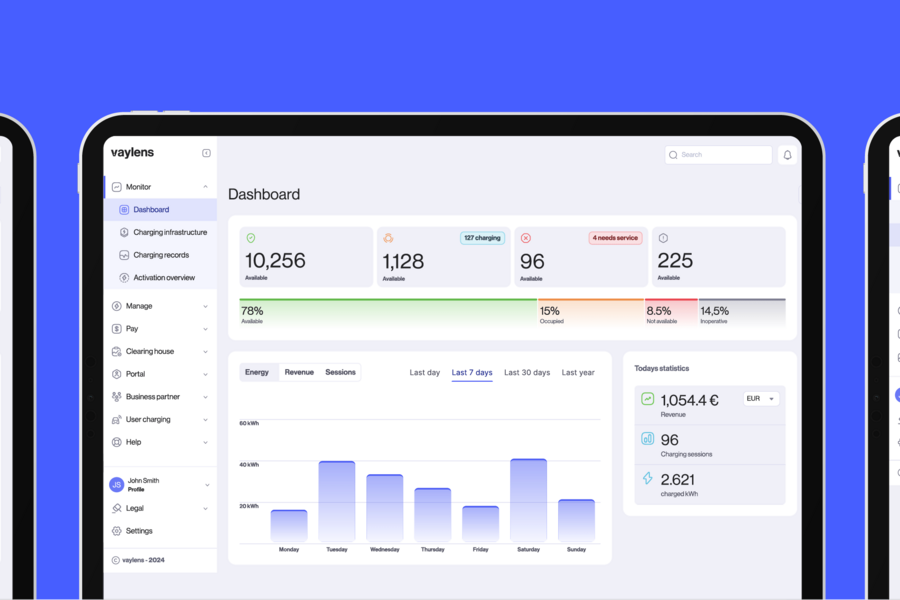
Task: Click the Business partner icon
Action: [117, 397]
